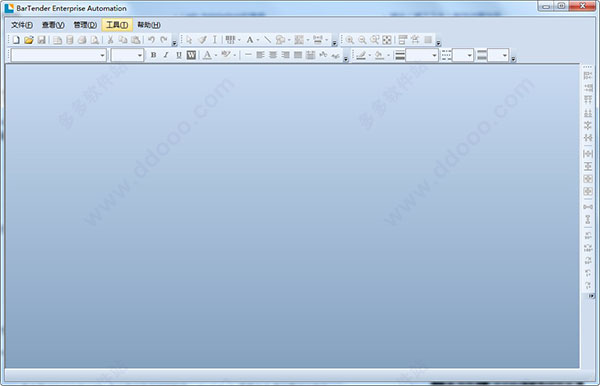
Task: Click the font color 'A' swatch
Action: click(x=207, y=55)
